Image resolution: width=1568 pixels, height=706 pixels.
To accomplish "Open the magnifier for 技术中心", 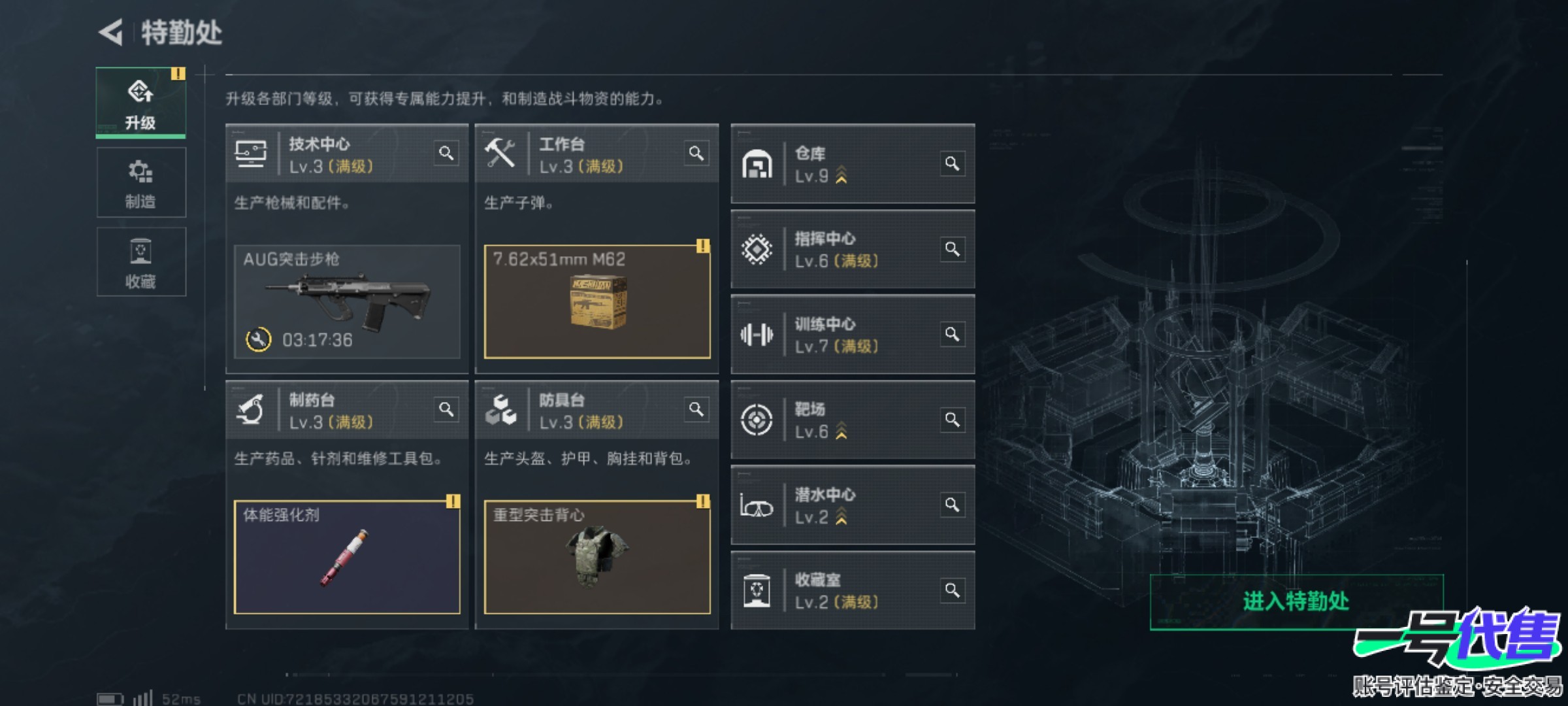I will coord(446,154).
